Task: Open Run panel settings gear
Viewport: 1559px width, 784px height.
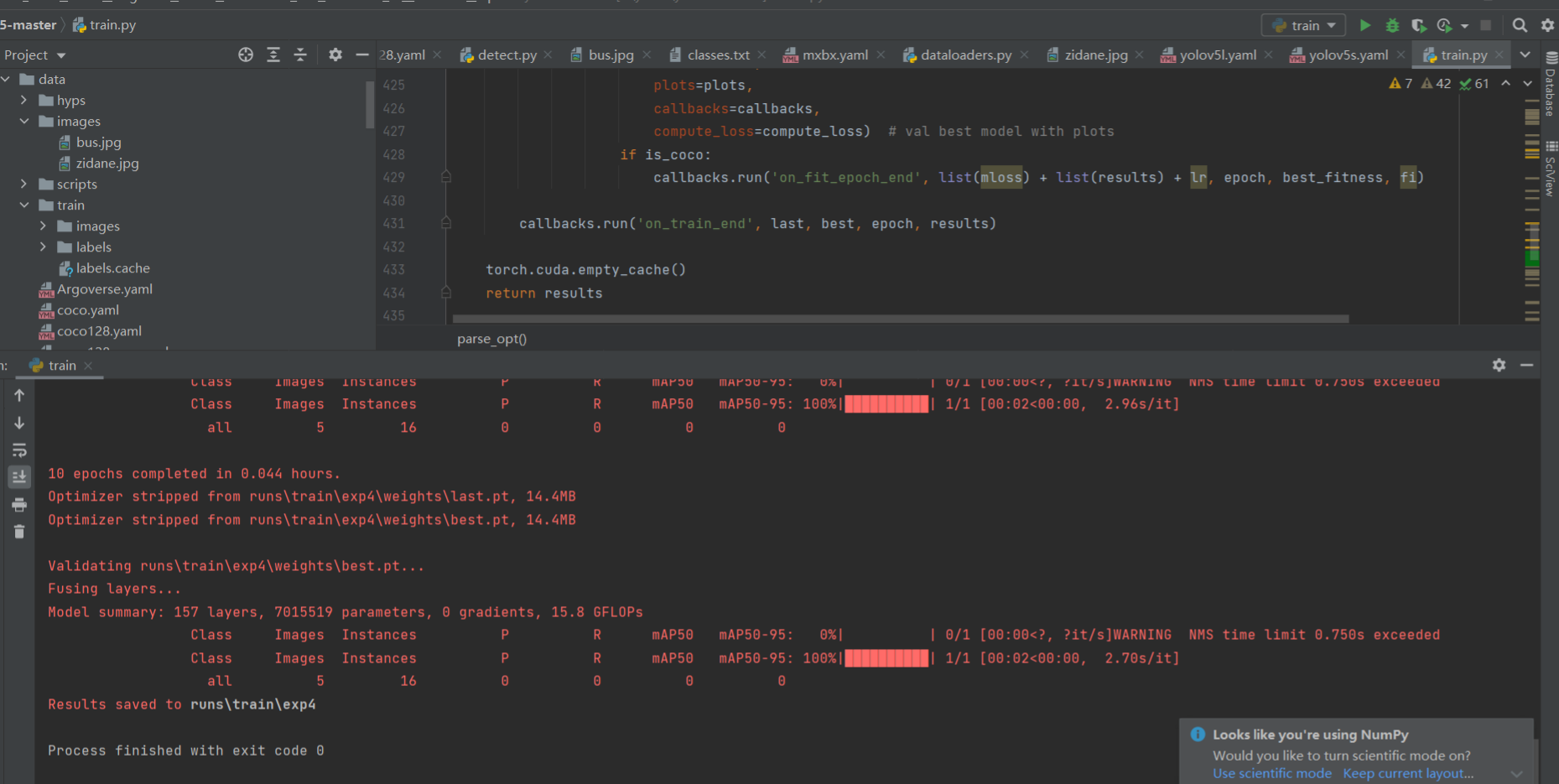Action: point(1499,365)
